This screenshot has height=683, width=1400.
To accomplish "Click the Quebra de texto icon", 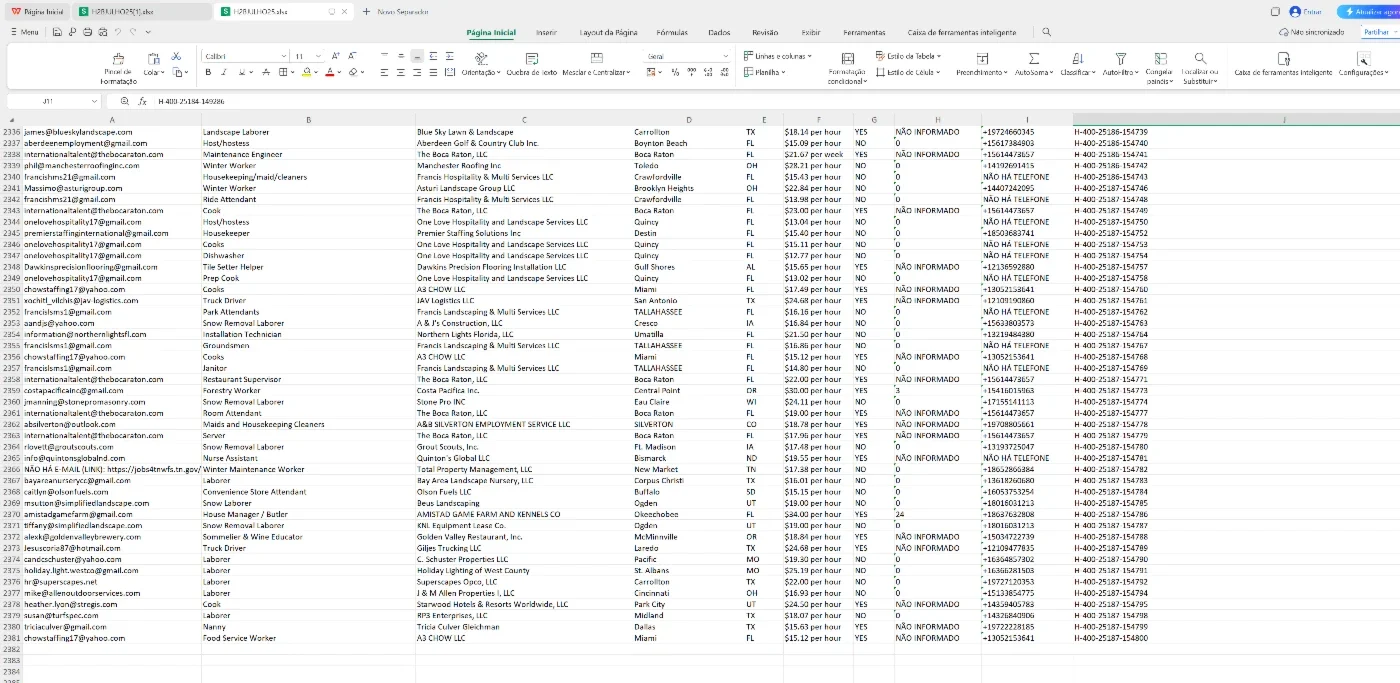I will (531, 59).
